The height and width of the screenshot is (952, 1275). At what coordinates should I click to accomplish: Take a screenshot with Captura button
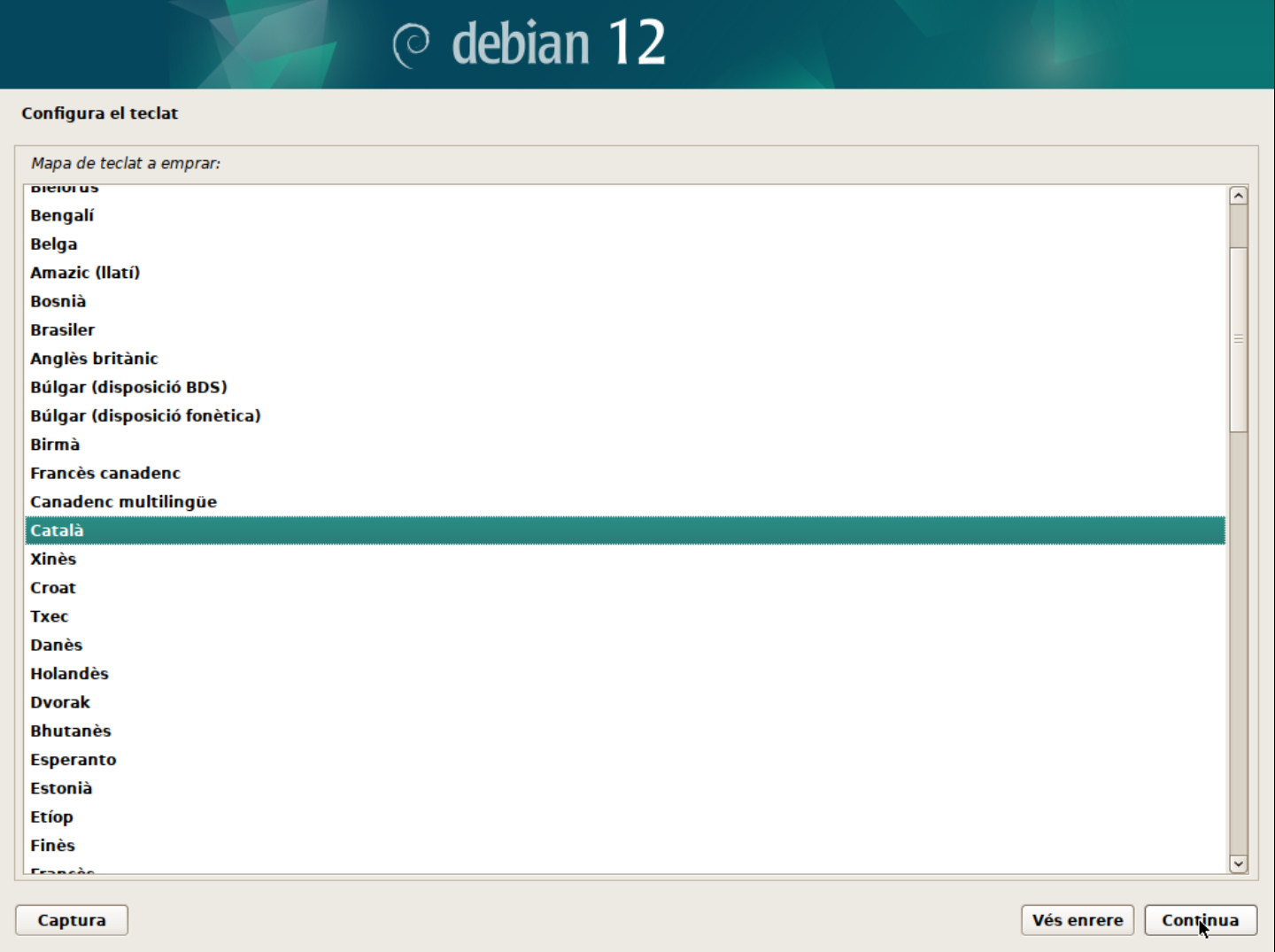pyautogui.click(x=72, y=920)
